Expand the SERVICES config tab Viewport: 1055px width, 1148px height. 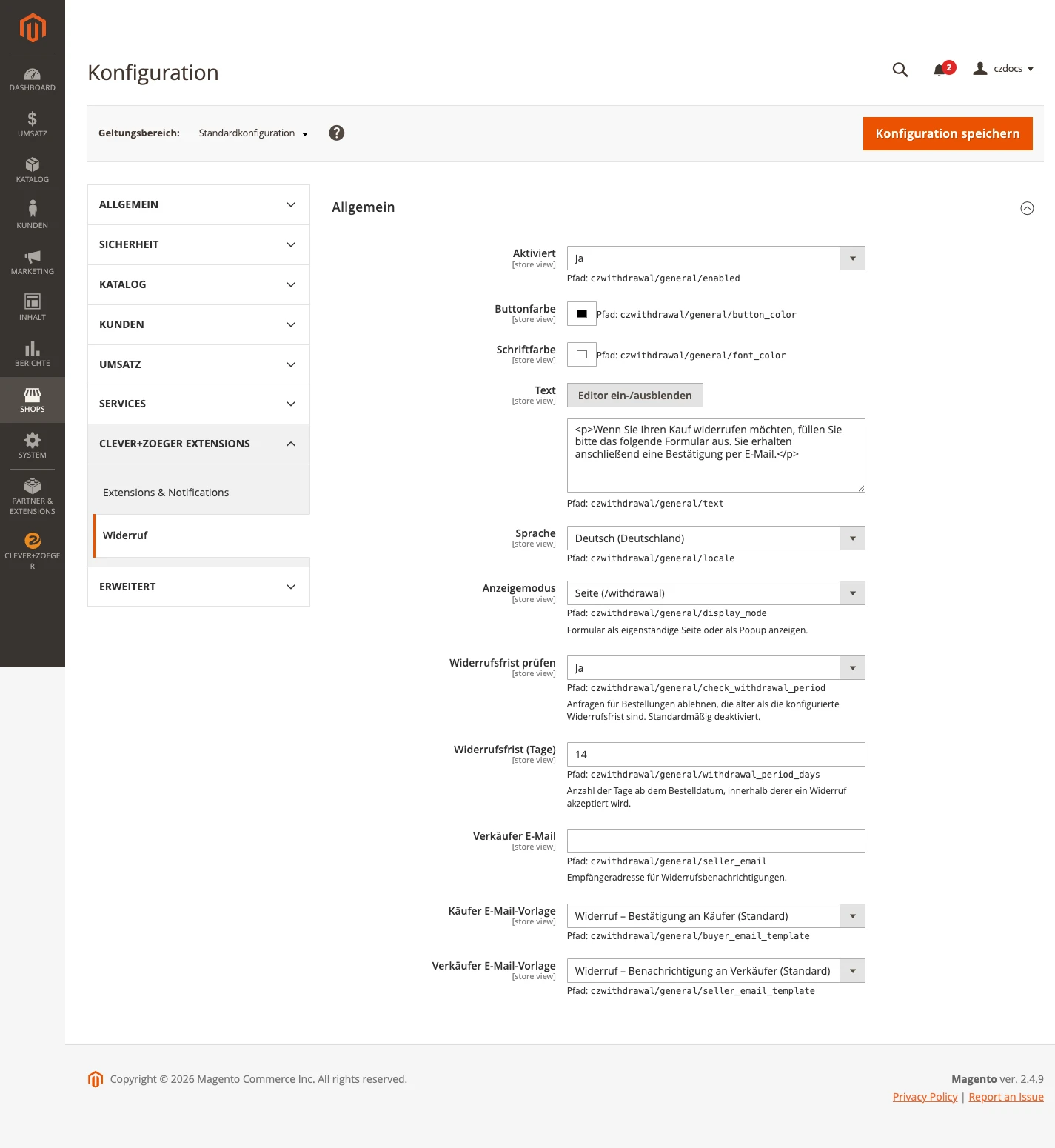(198, 404)
